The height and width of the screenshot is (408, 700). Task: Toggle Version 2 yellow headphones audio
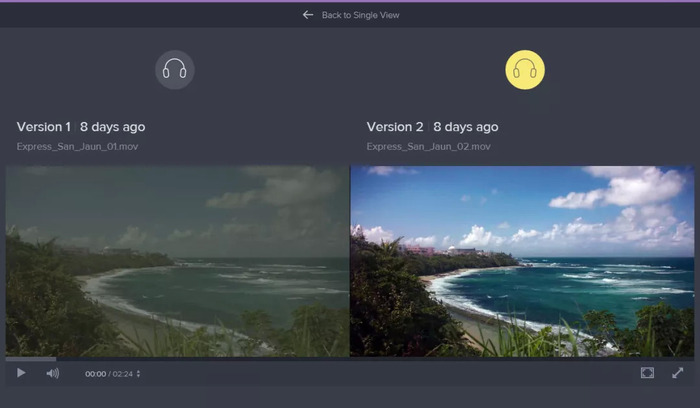525,70
